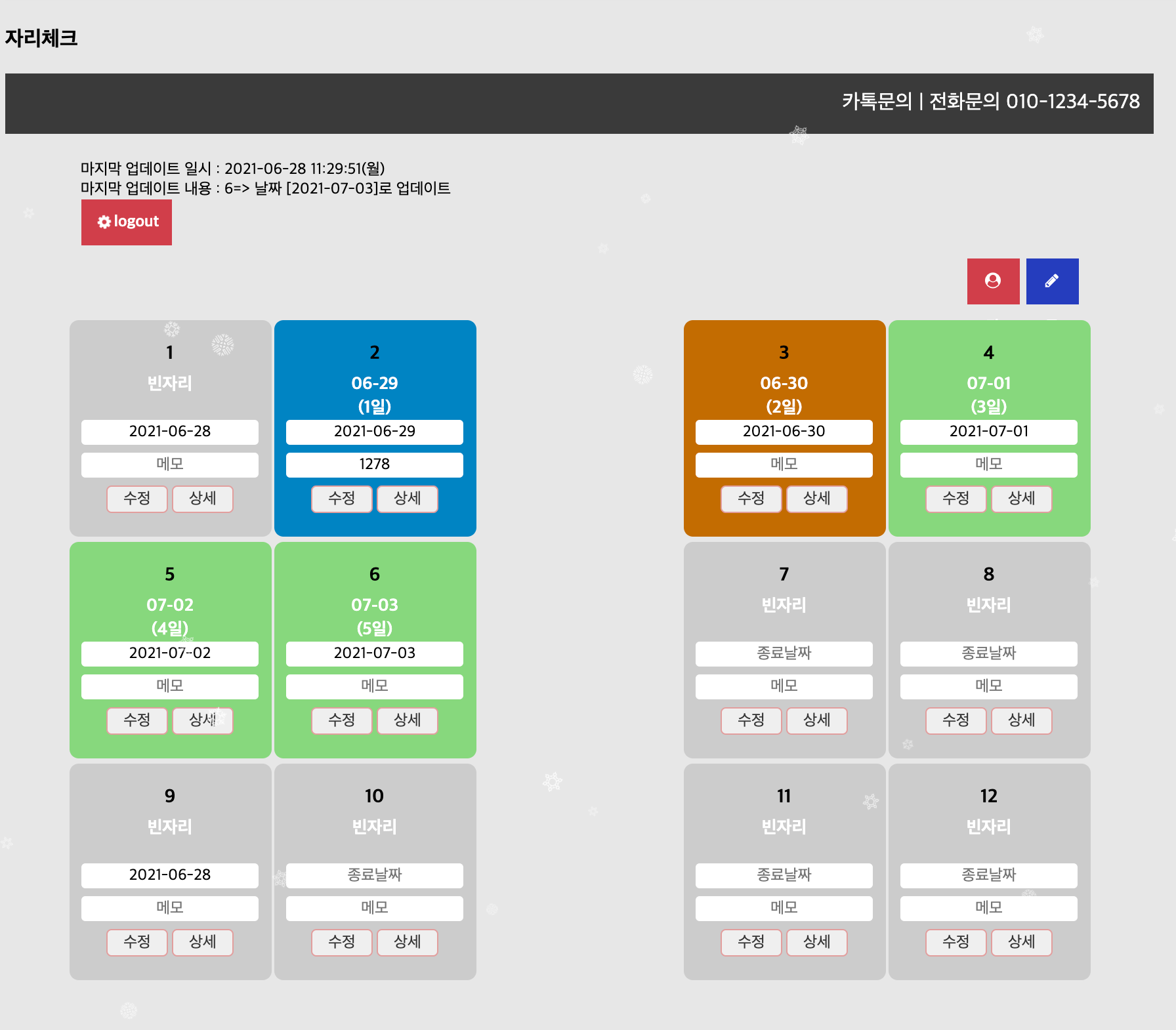Click the logout button

click(x=126, y=222)
